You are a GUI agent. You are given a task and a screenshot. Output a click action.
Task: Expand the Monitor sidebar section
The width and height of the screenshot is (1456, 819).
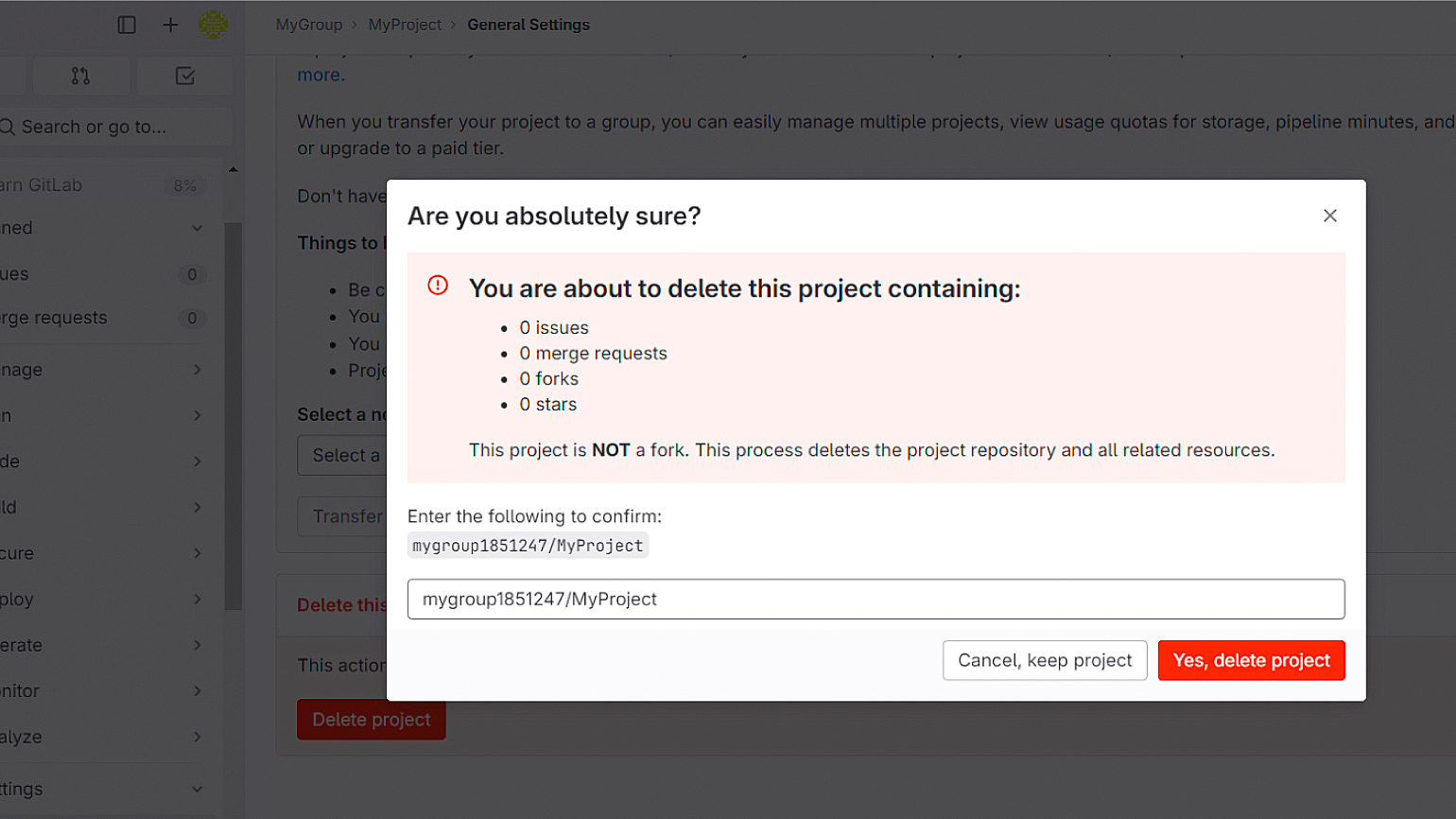click(104, 691)
